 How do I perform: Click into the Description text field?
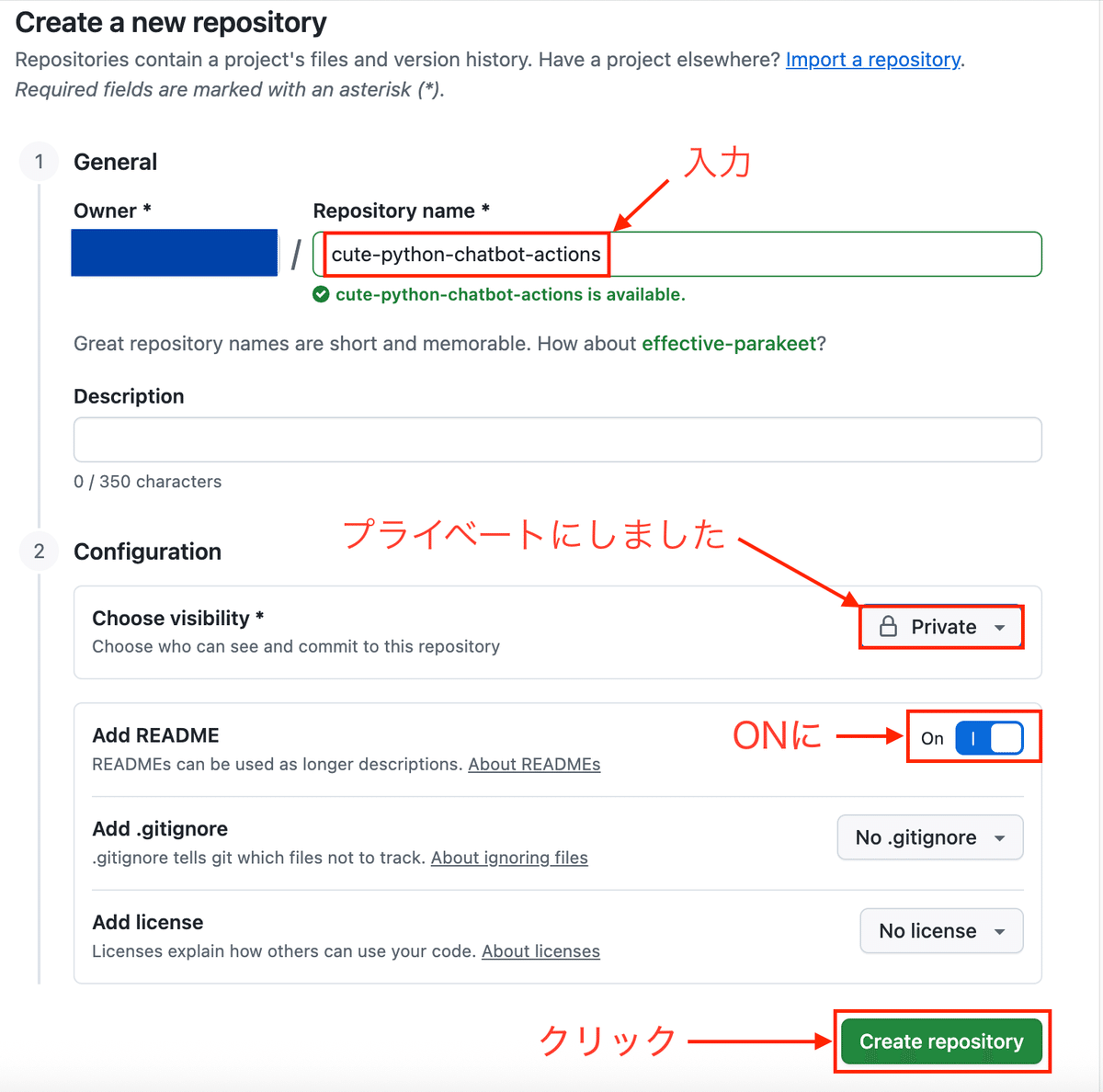point(558,440)
